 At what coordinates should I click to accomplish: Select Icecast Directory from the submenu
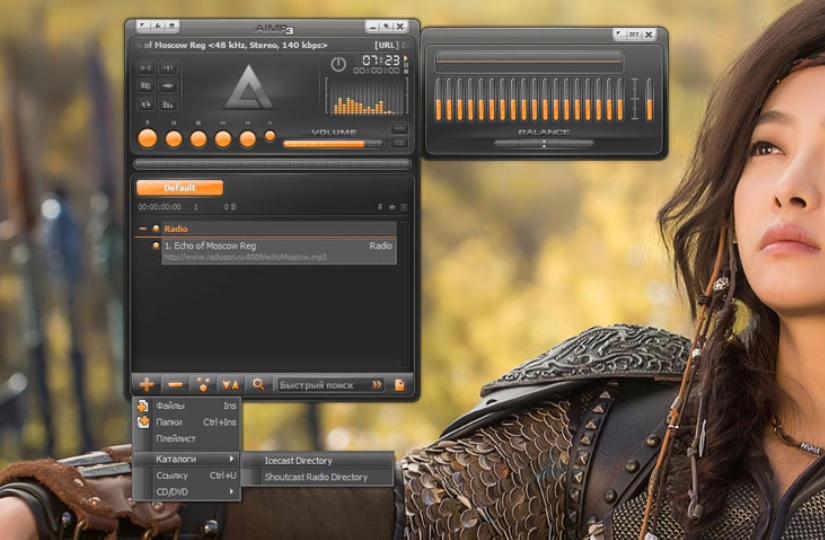tap(298, 460)
